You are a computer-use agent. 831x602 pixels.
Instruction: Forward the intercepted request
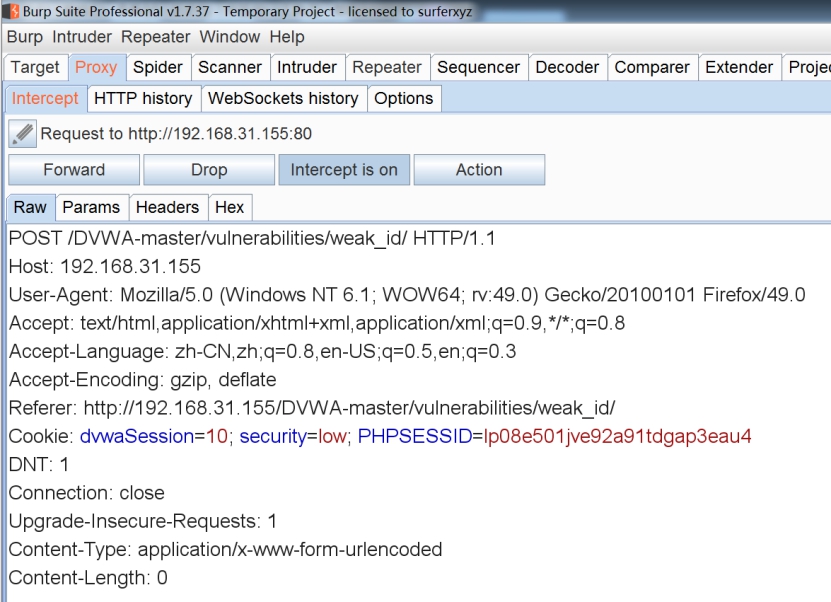(x=74, y=170)
